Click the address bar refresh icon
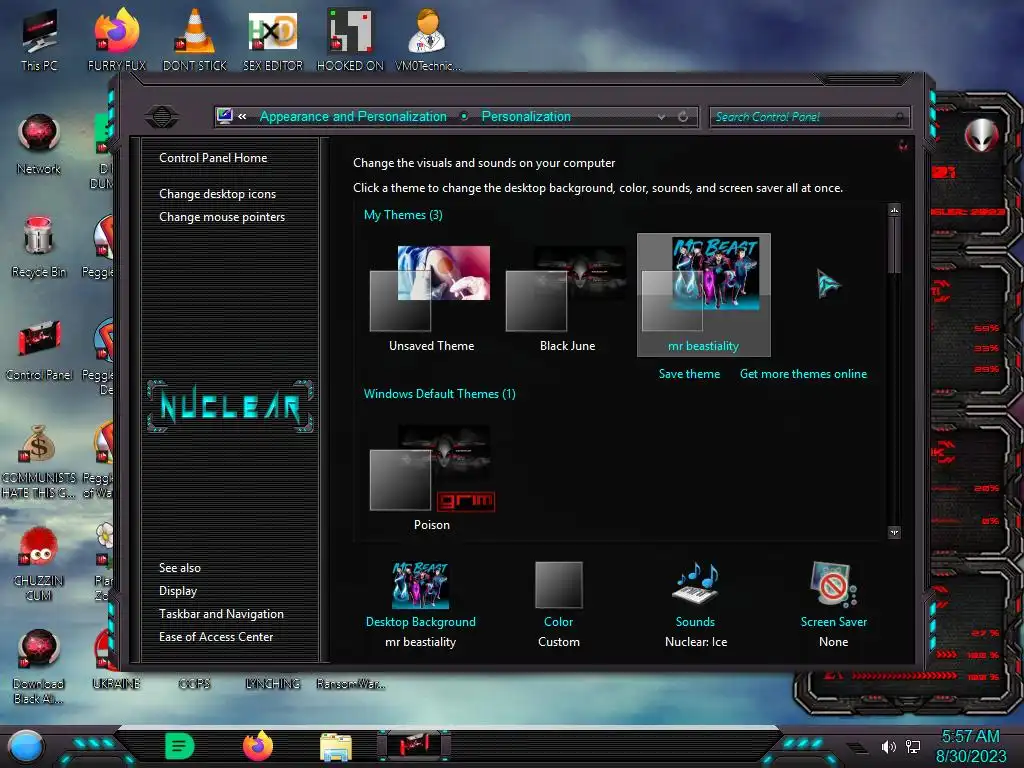Screen dimensions: 1024x768 pos(683,117)
